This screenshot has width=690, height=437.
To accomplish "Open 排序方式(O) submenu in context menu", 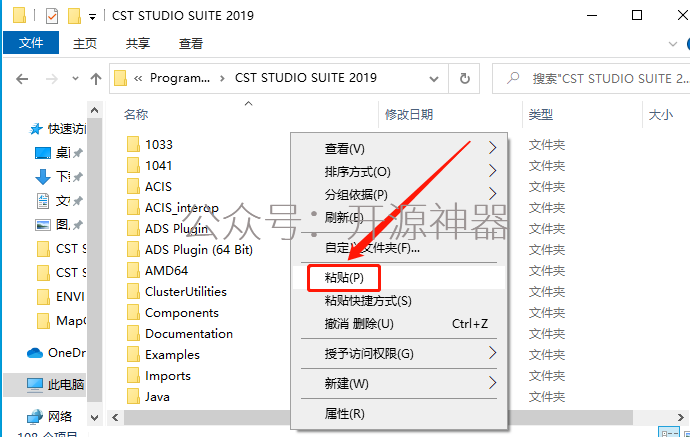I will pyautogui.click(x=399, y=171).
